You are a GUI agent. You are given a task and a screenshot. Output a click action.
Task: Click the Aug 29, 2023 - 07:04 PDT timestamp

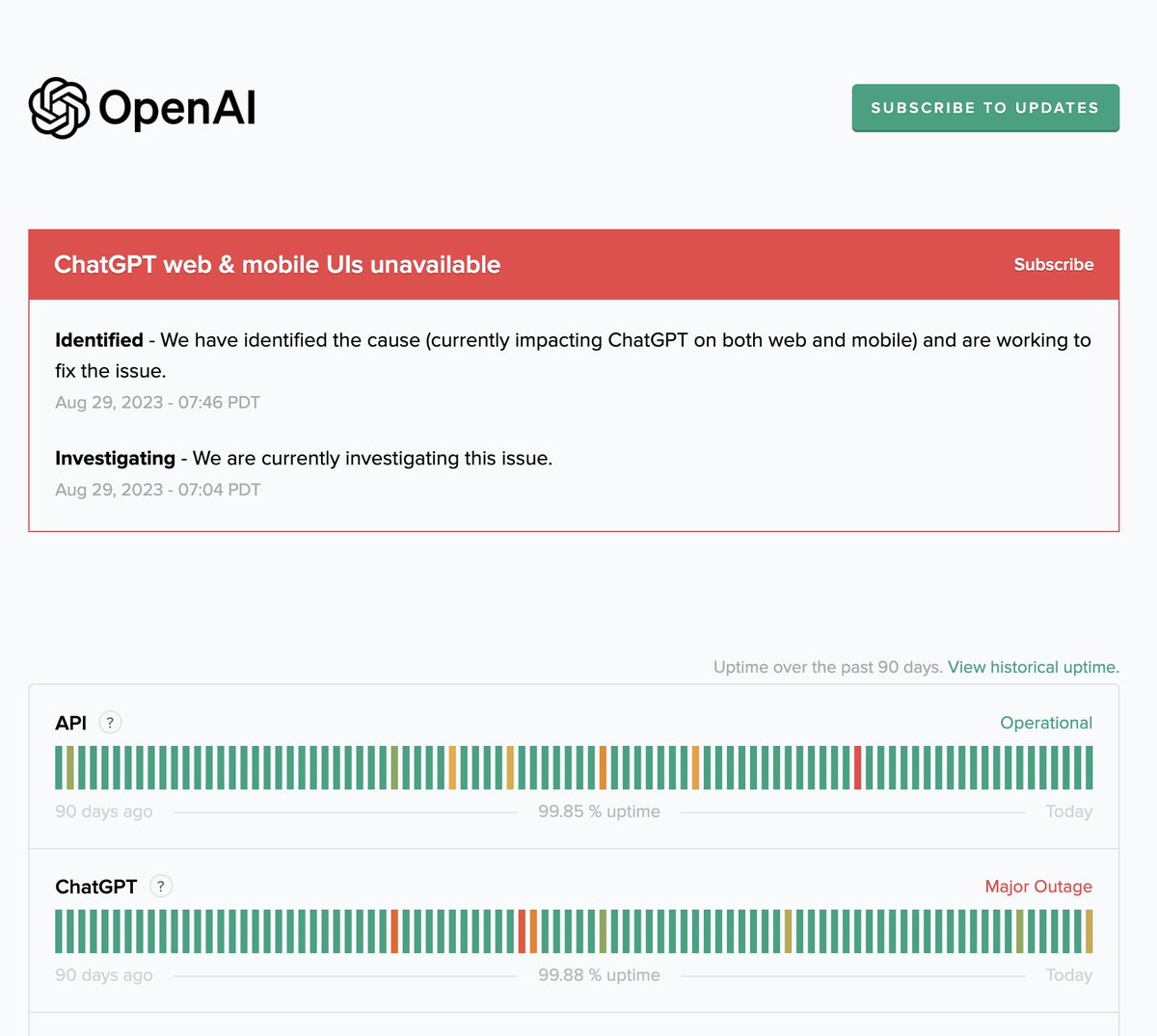[157, 490]
